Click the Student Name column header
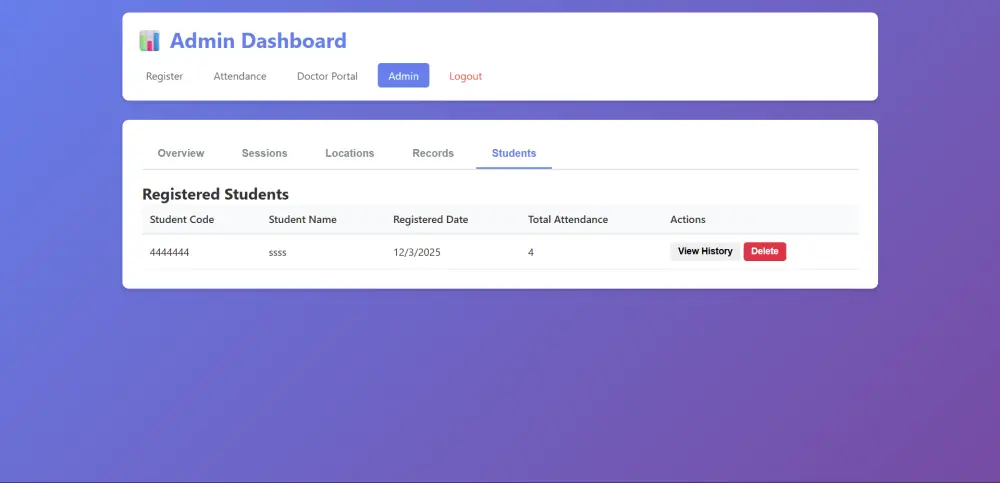The image size is (1000, 483). [x=302, y=219]
